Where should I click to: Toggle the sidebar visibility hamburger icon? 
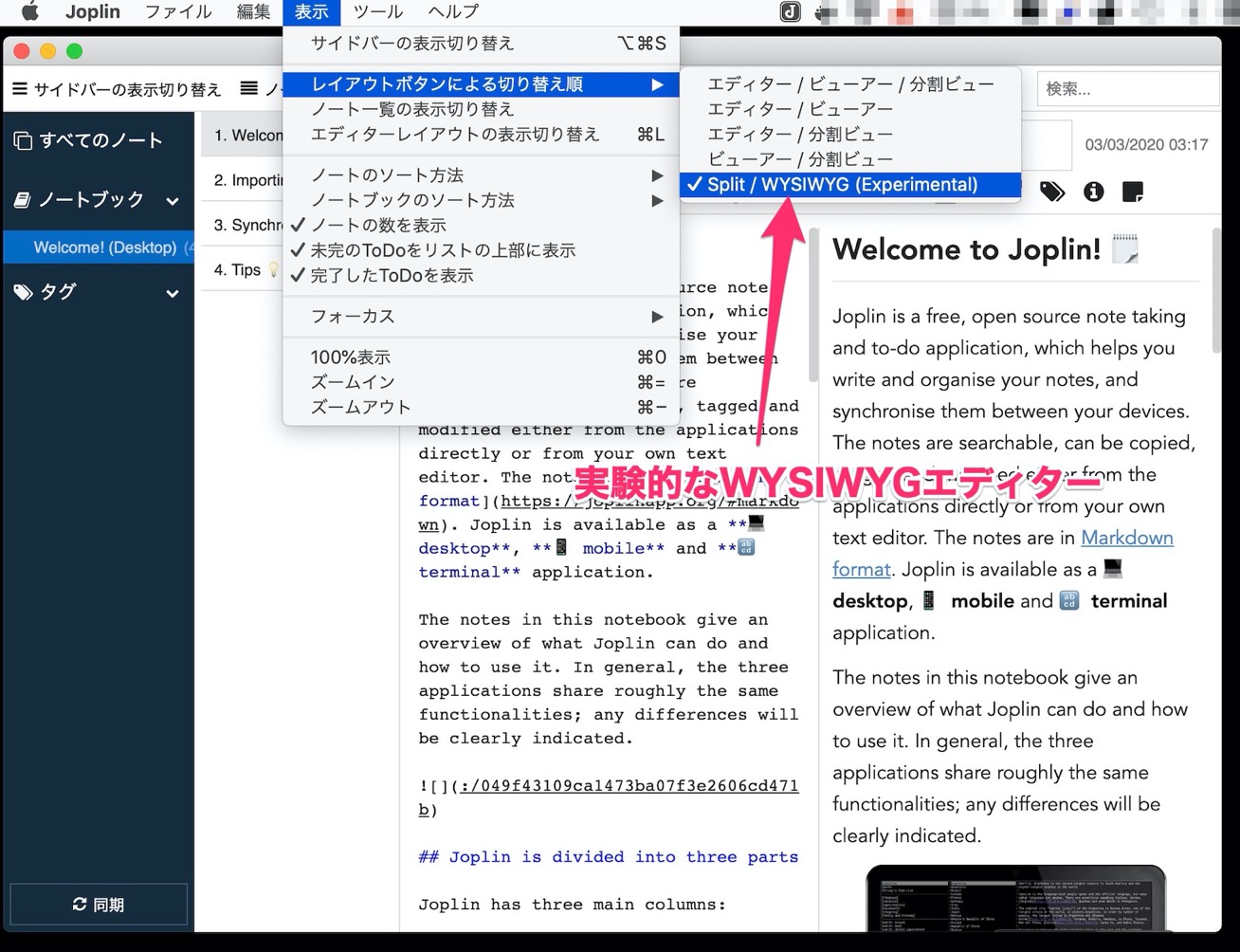coord(19,89)
